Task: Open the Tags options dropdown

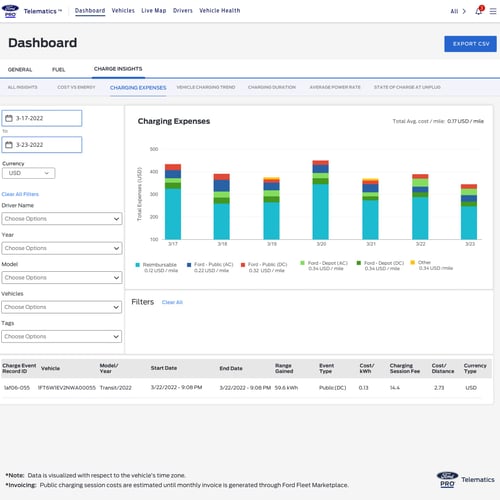Action: pyautogui.click(x=62, y=336)
